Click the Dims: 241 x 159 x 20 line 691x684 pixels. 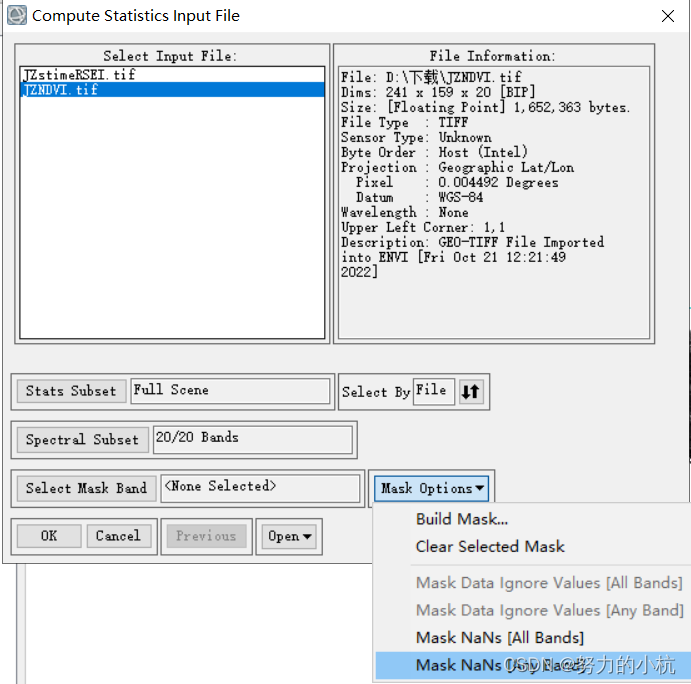(x=438, y=92)
